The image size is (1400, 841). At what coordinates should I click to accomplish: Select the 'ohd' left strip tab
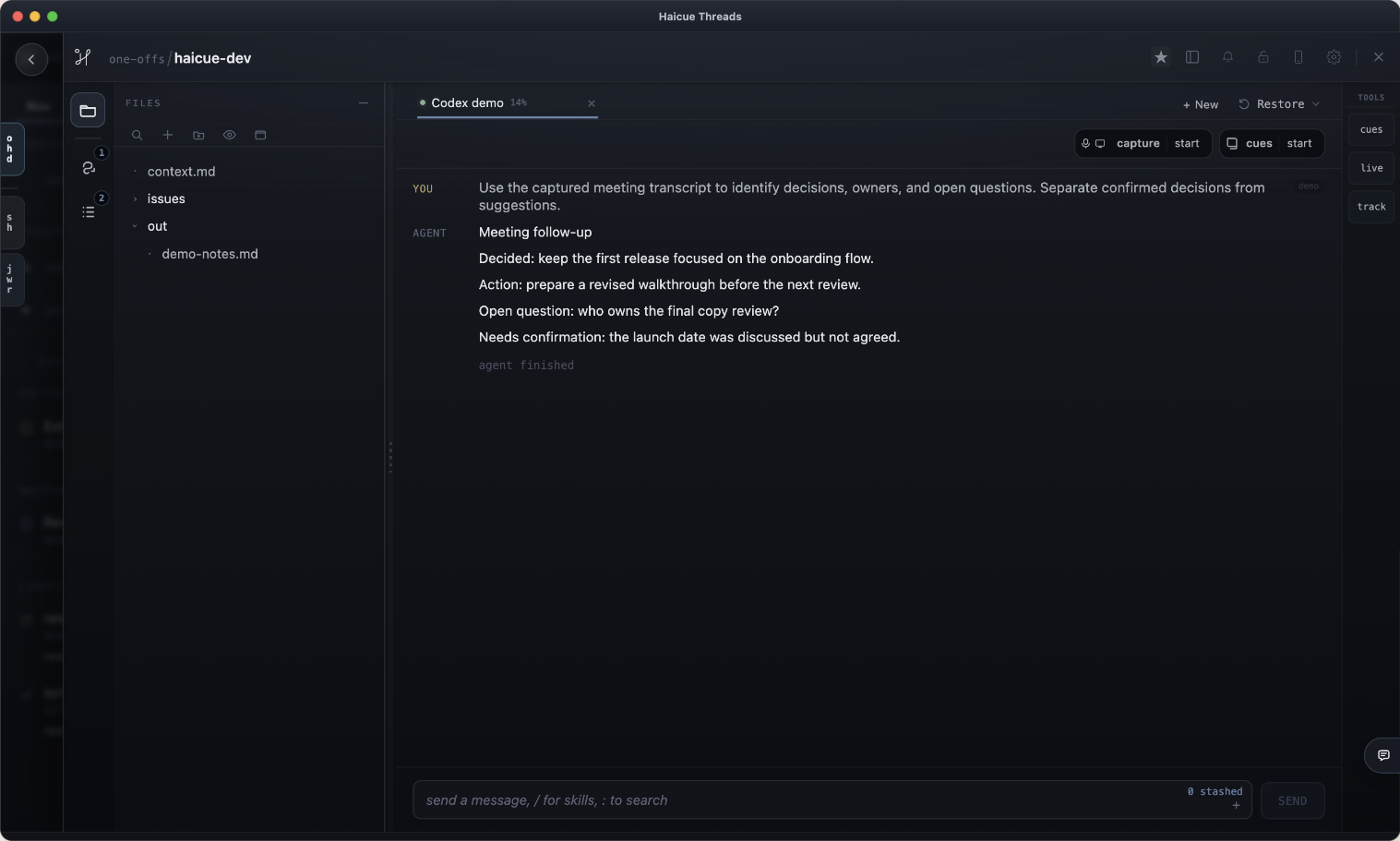(x=11, y=149)
